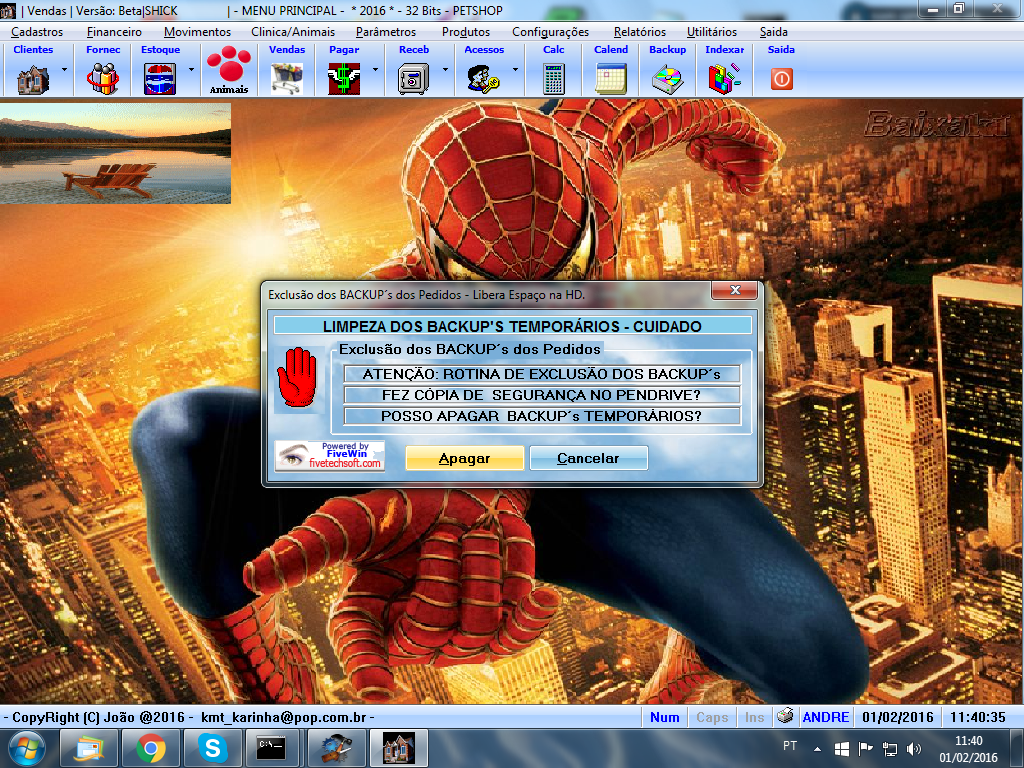Click the Backup disc icon
The width and height of the screenshot is (1024, 768).
coord(667,77)
